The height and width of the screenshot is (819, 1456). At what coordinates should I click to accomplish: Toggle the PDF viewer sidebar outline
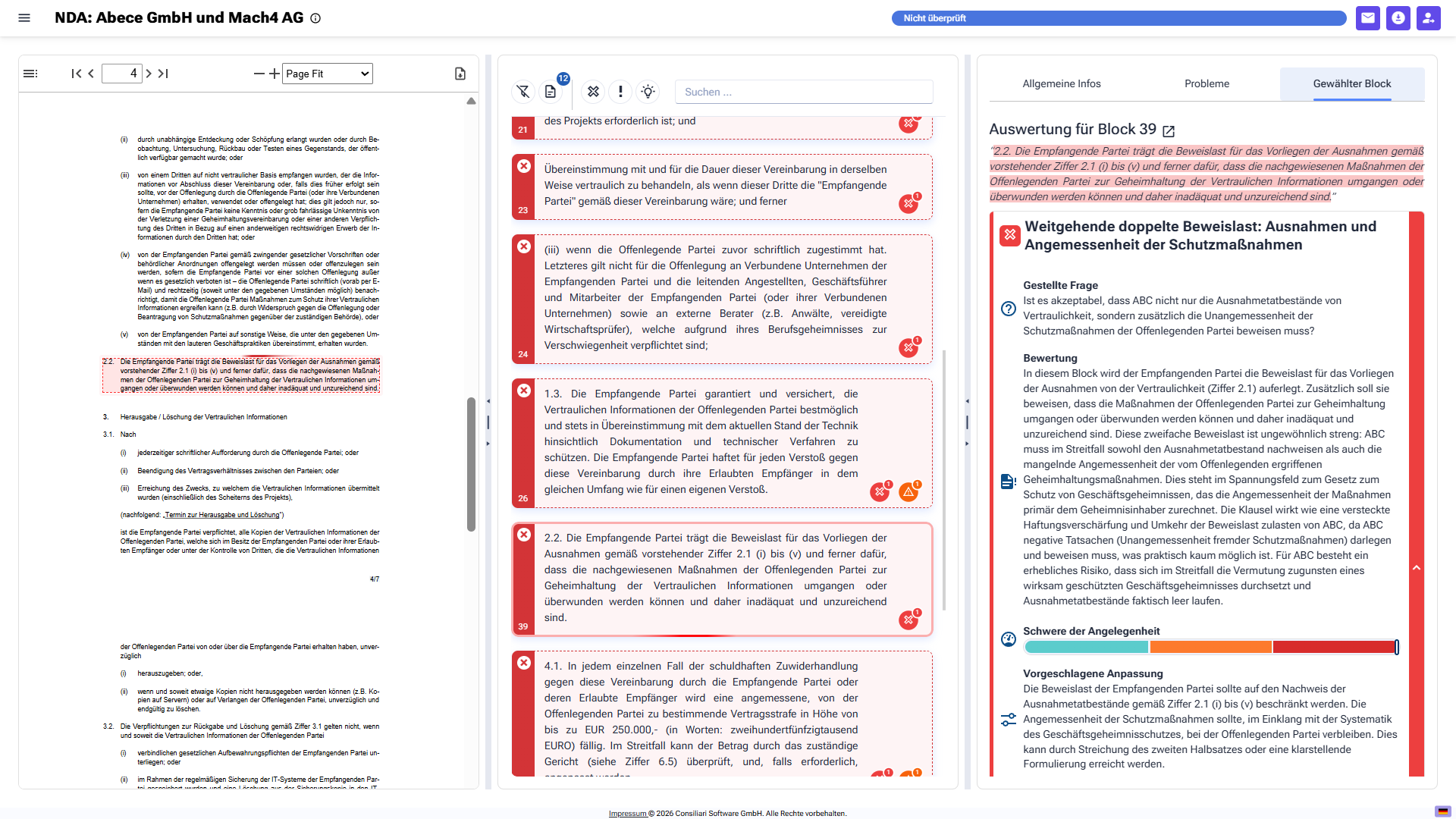[30, 74]
